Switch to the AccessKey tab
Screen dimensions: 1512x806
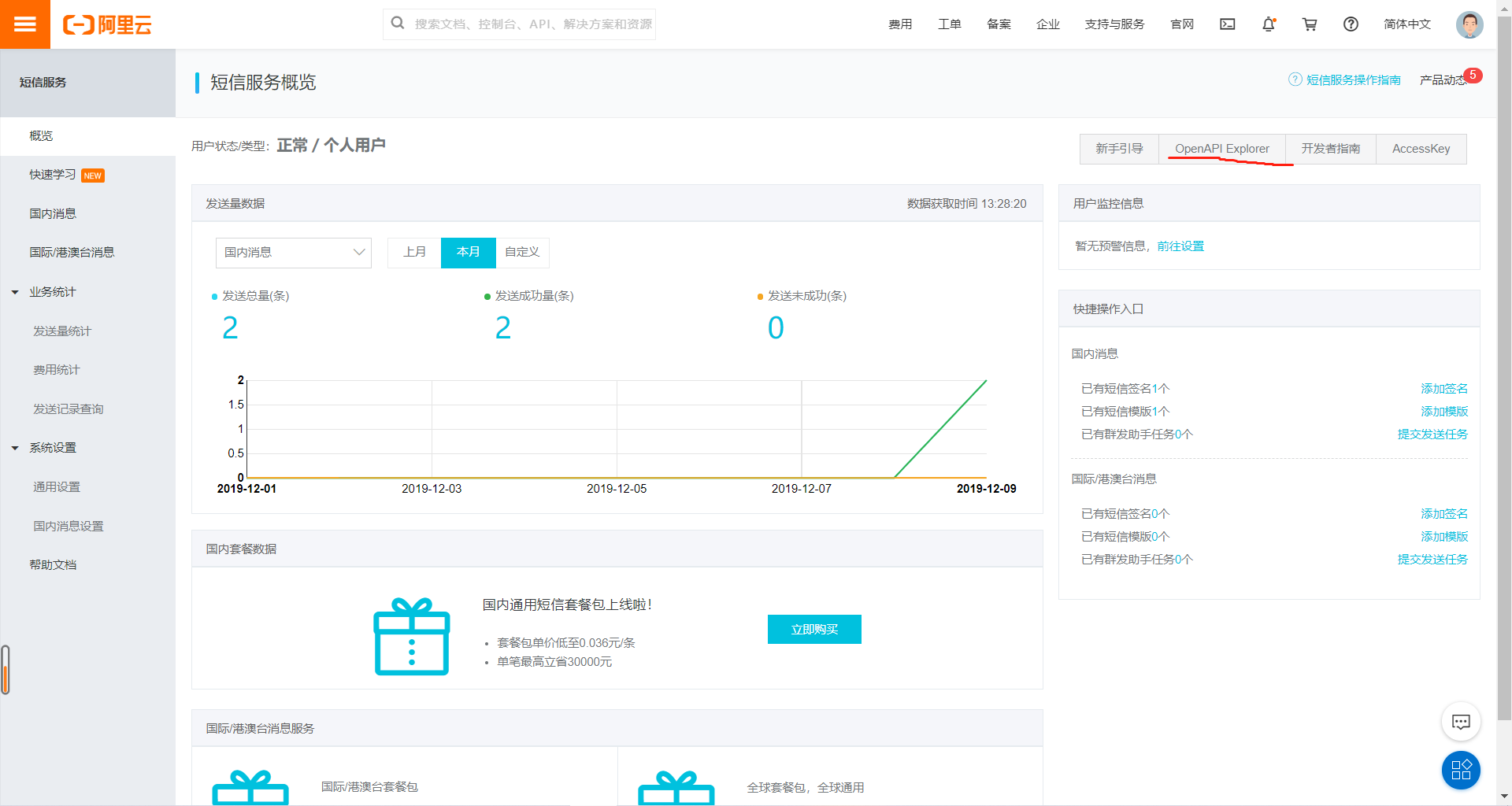tap(1421, 148)
